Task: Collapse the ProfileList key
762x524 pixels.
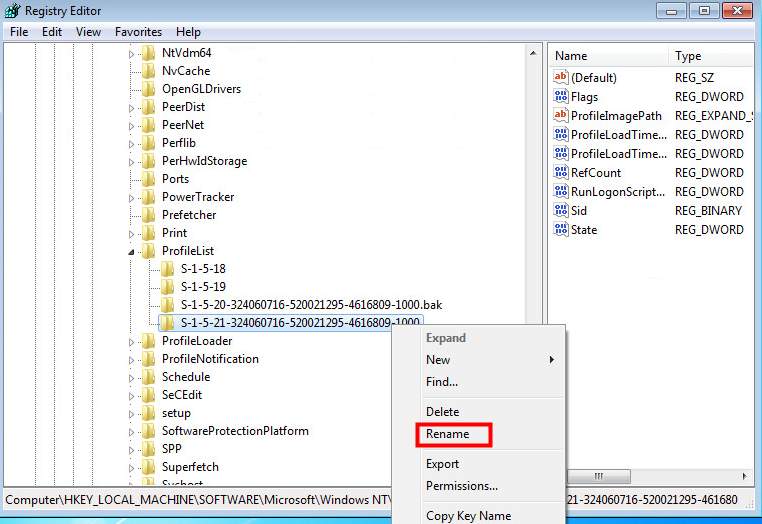Action: [131, 252]
